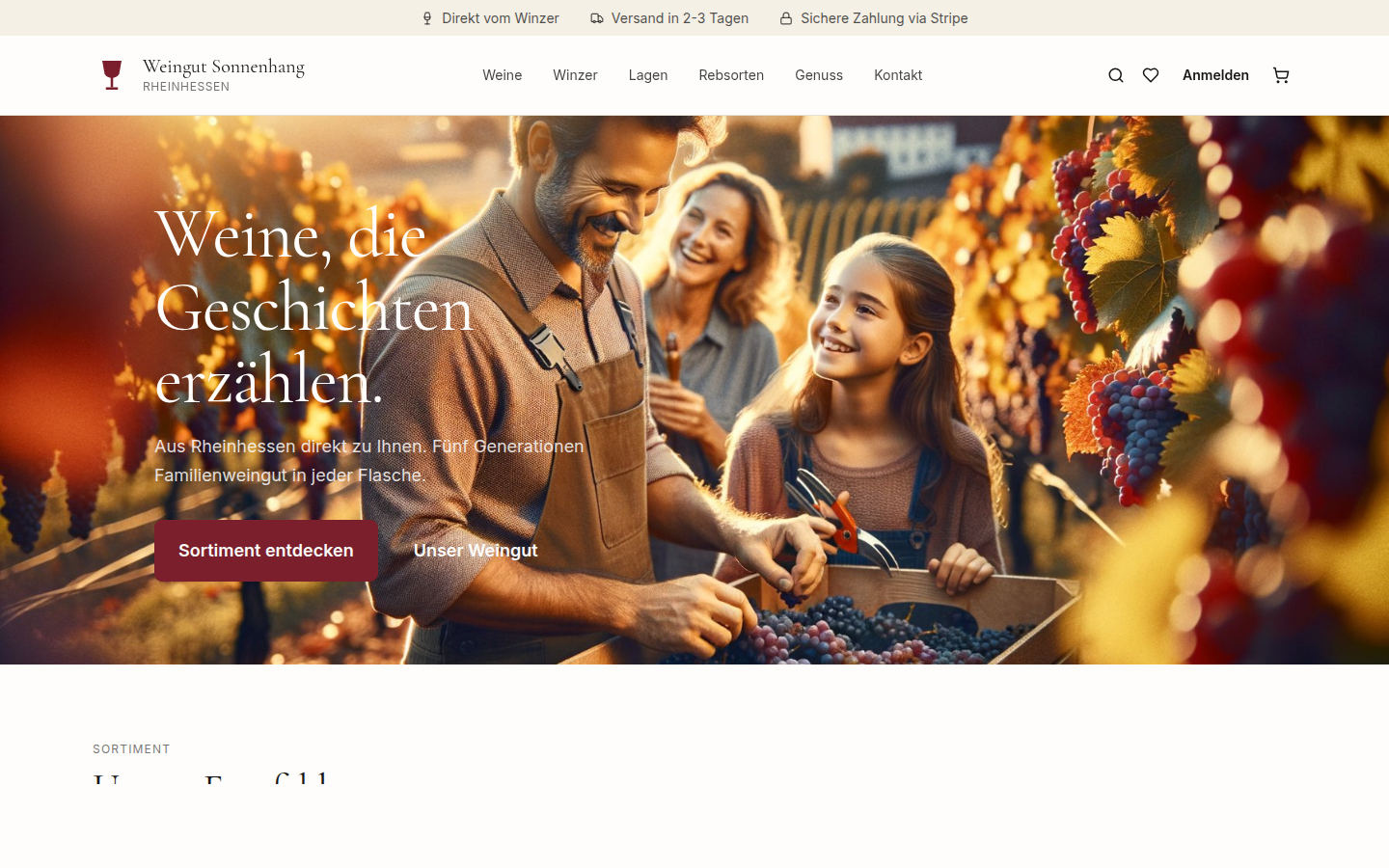Viewport: 1389px width, 868px height.
Task: Open the search magnifier icon
Action: (1116, 75)
